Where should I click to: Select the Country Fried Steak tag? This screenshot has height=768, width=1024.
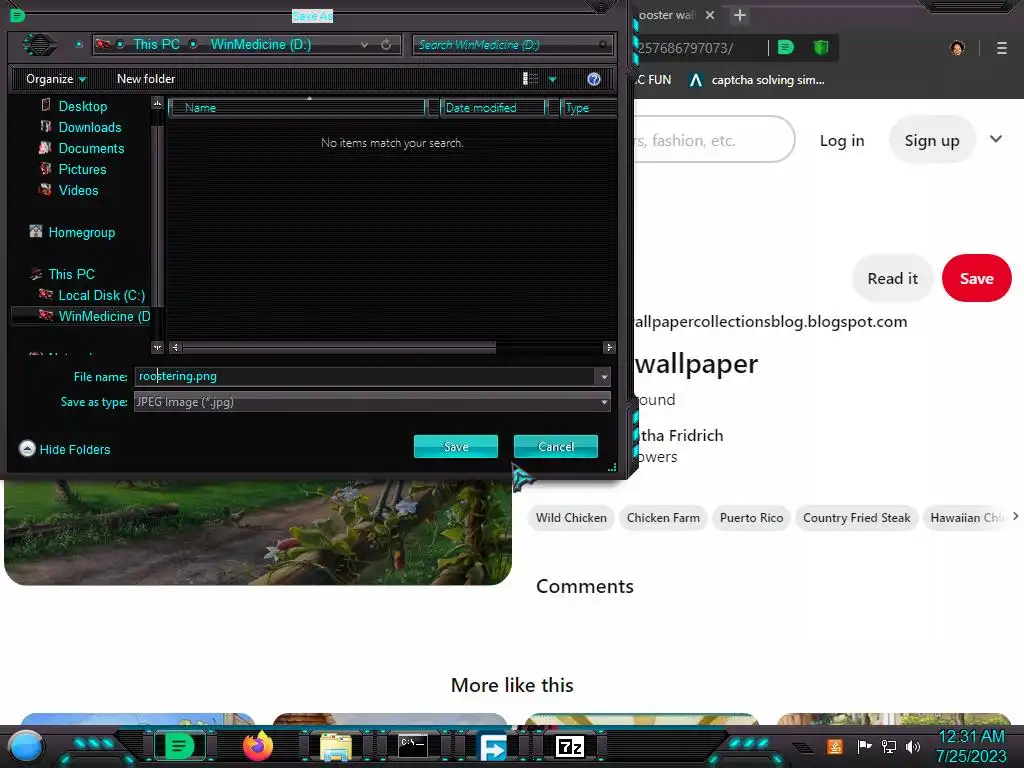click(856, 518)
